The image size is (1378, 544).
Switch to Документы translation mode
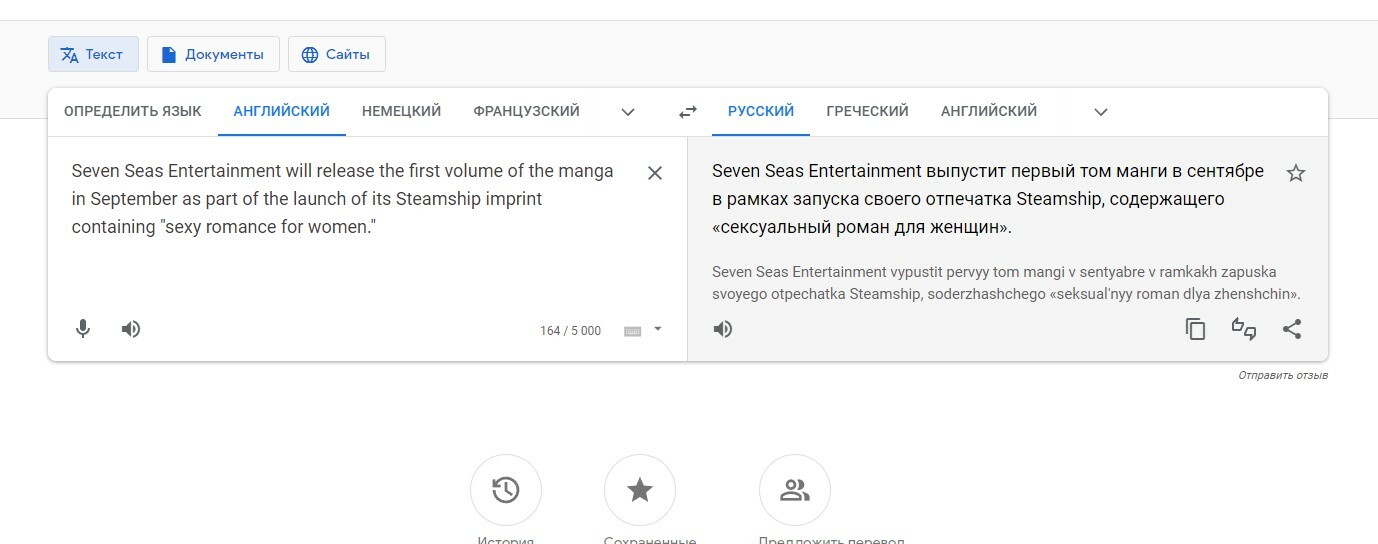(213, 54)
